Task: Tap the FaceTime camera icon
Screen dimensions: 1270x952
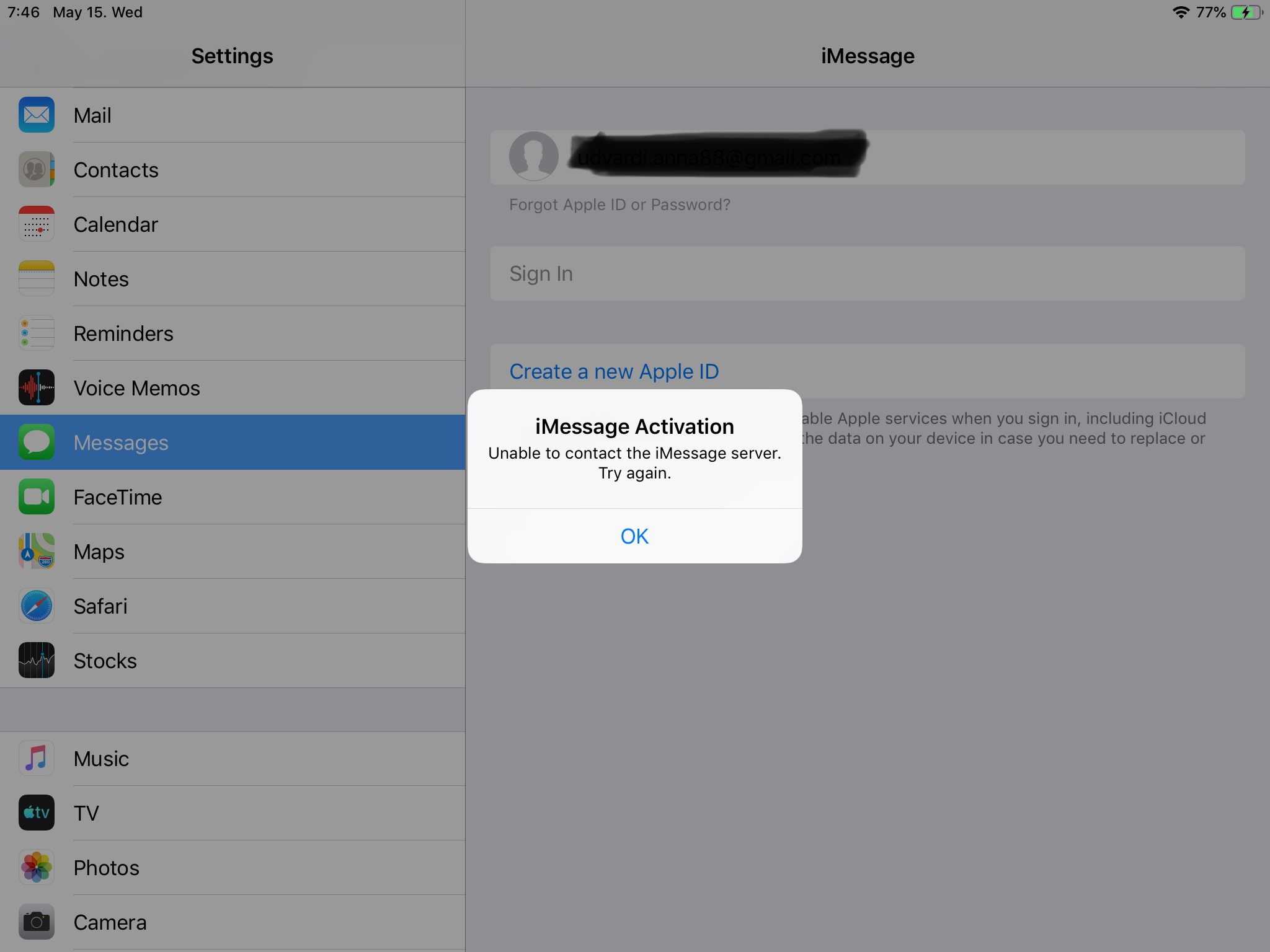Action: tap(37, 496)
